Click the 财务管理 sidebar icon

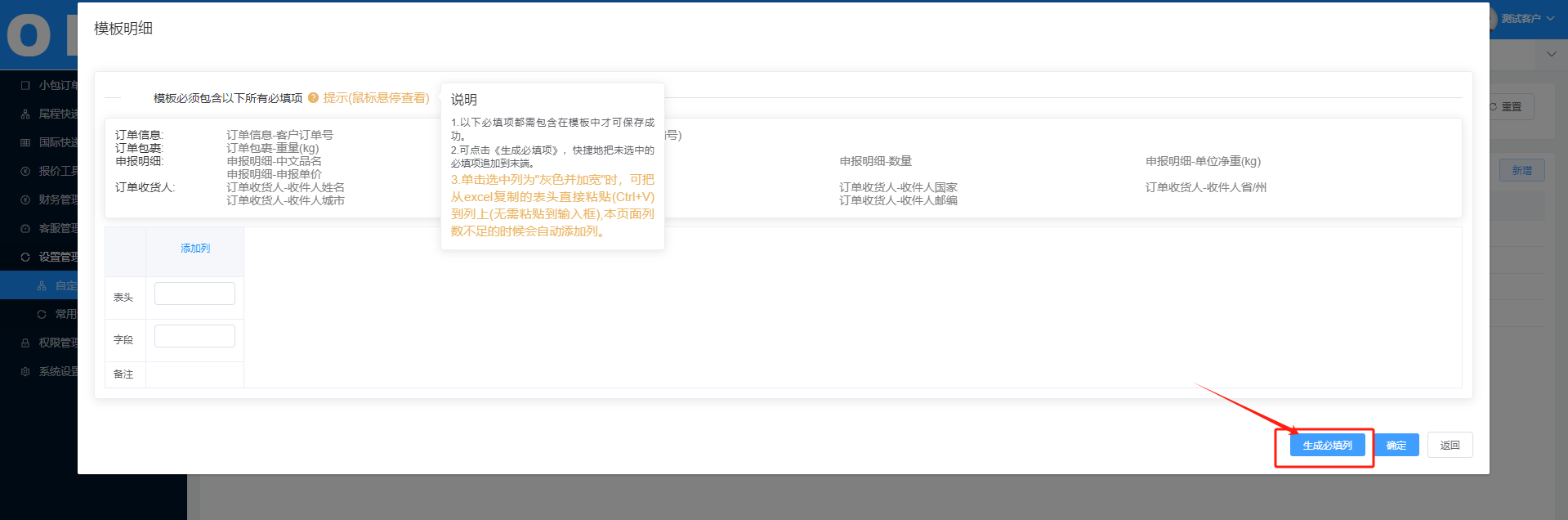point(25,199)
